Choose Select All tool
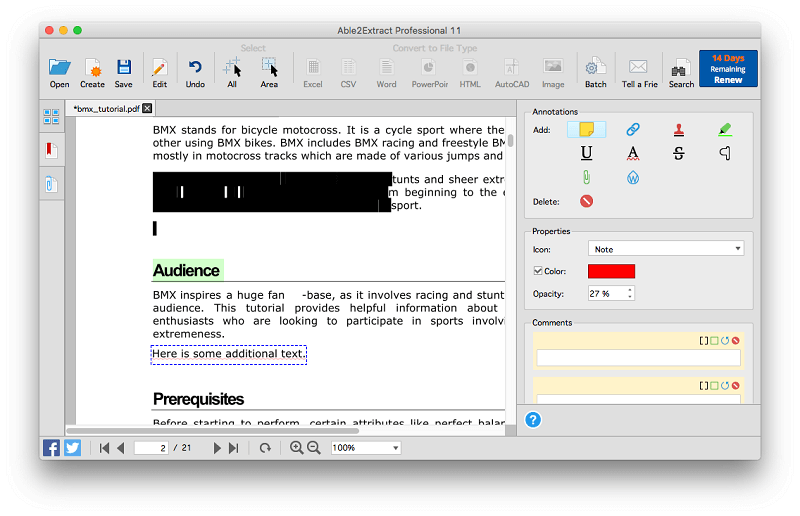 232,73
